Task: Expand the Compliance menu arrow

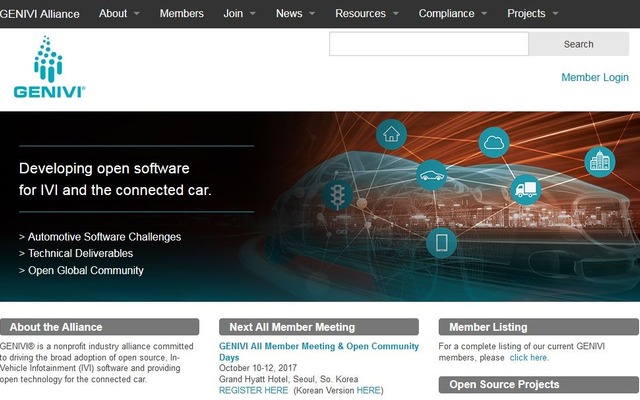Action: [x=484, y=13]
